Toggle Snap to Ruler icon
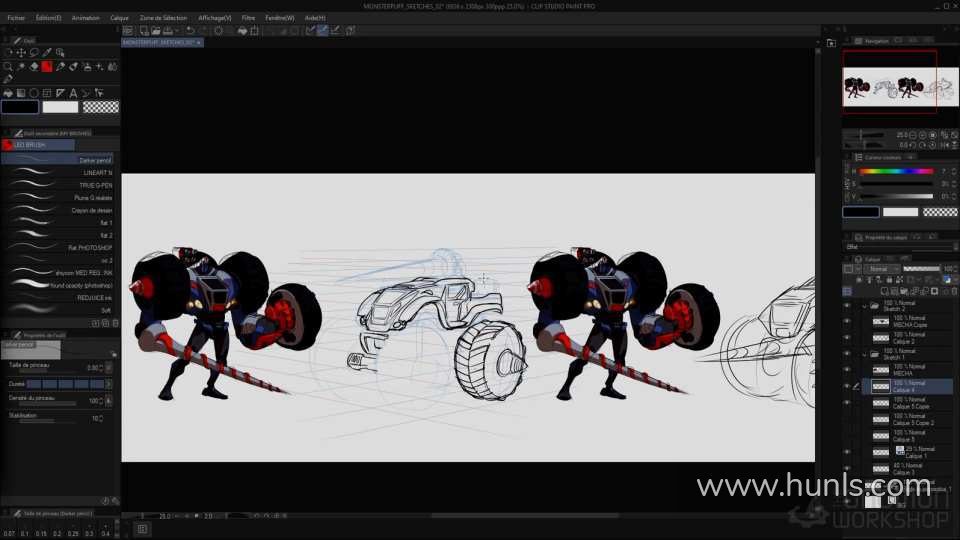 (310, 31)
